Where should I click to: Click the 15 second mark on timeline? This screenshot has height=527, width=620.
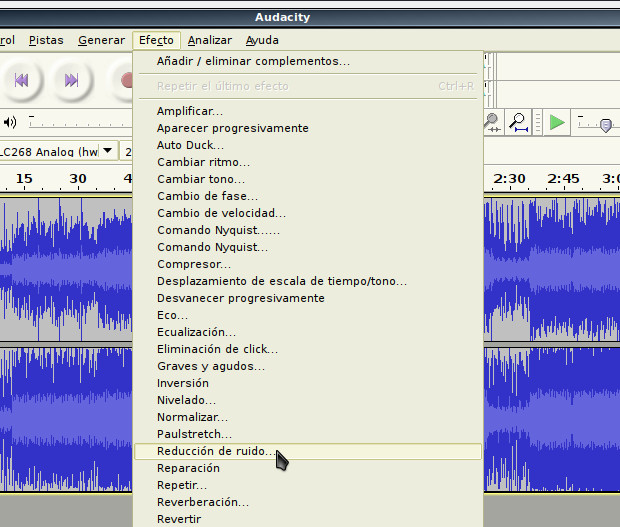[x=24, y=179]
